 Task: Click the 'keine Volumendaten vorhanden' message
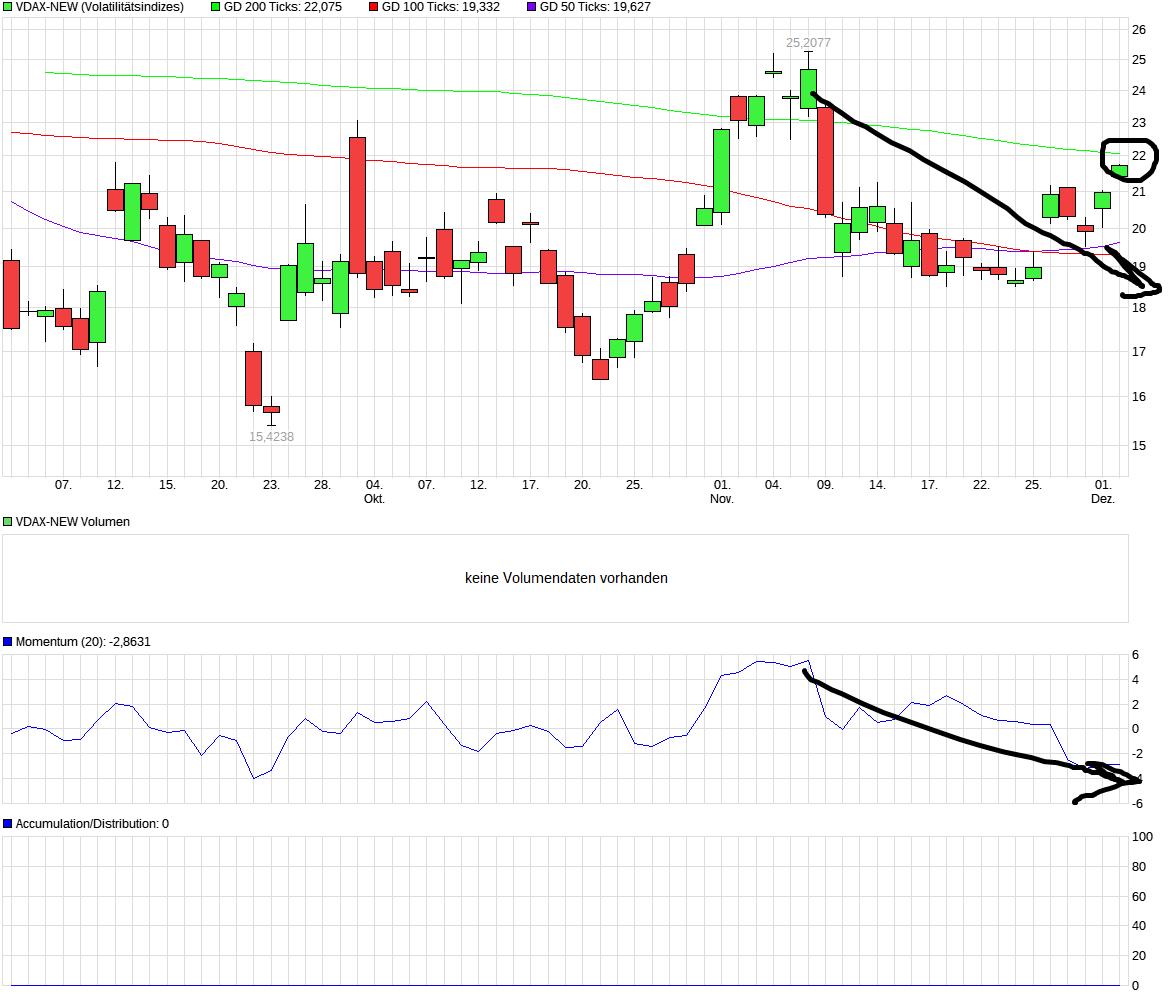[x=566, y=578]
